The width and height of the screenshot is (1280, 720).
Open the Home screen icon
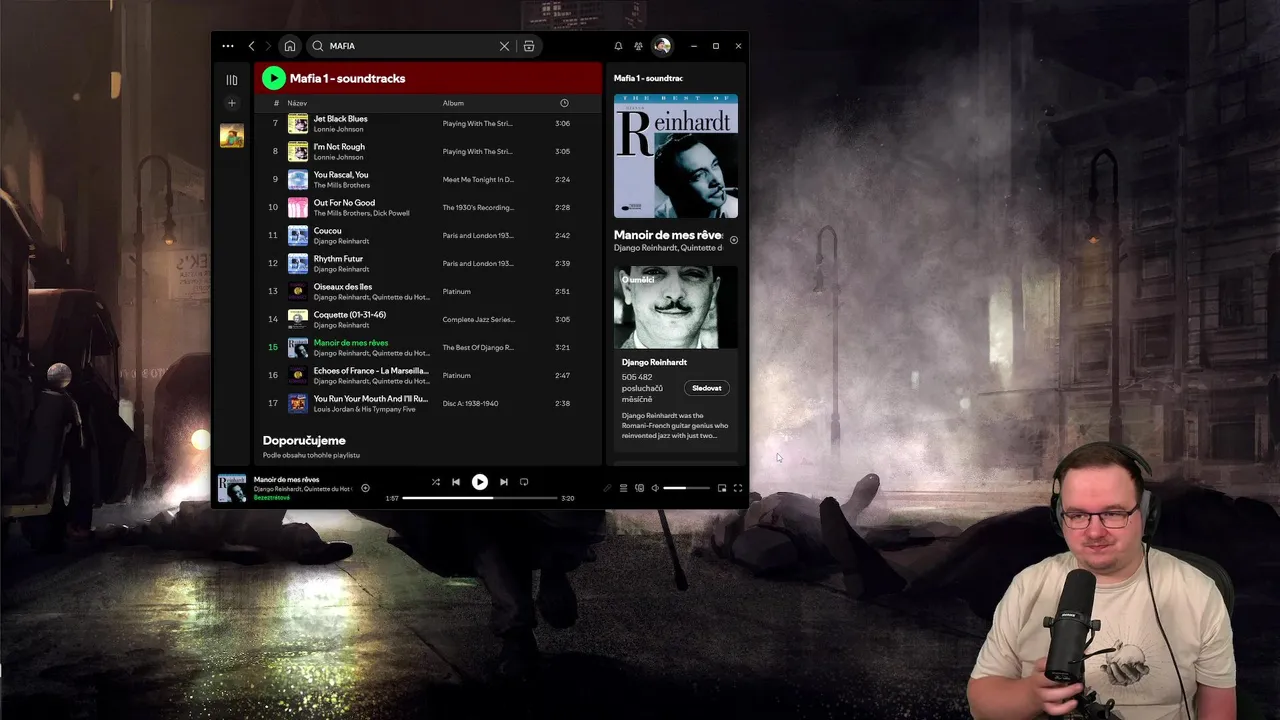pos(289,46)
